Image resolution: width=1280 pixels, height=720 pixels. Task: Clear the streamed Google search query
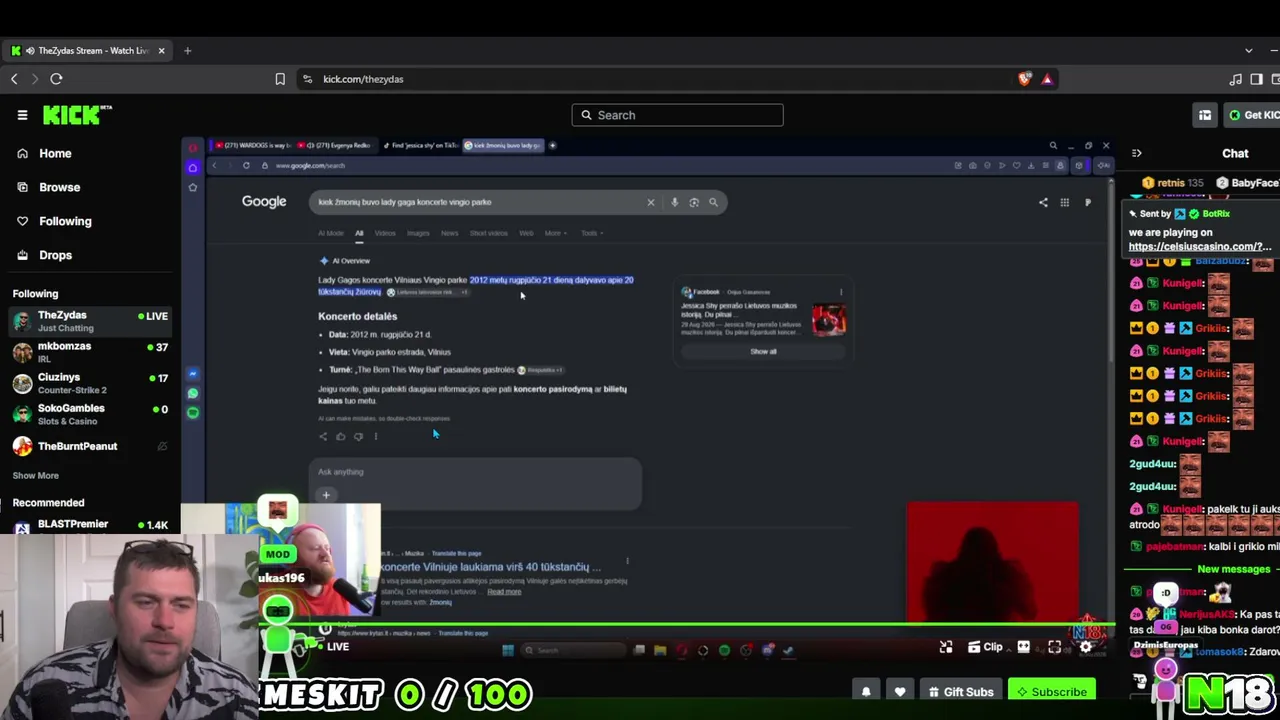(x=651, y=202)
